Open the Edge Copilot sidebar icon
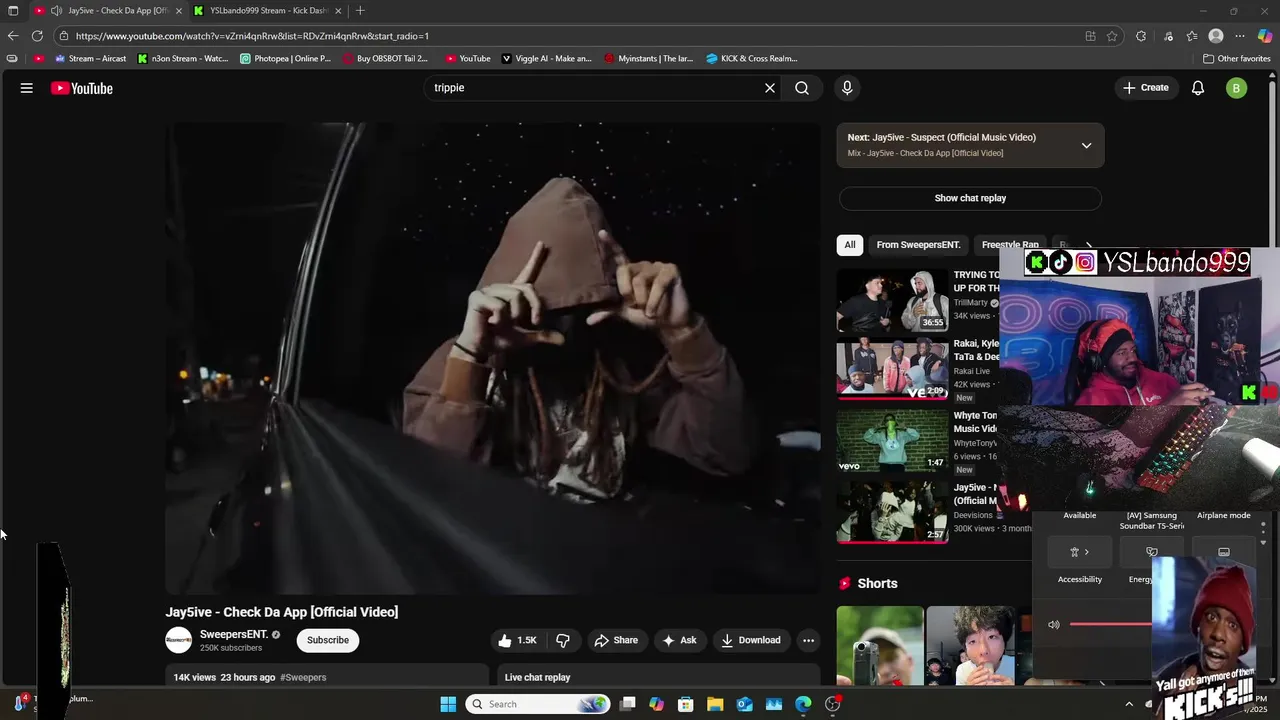The image size is (1280, 720). [1265, 36]
